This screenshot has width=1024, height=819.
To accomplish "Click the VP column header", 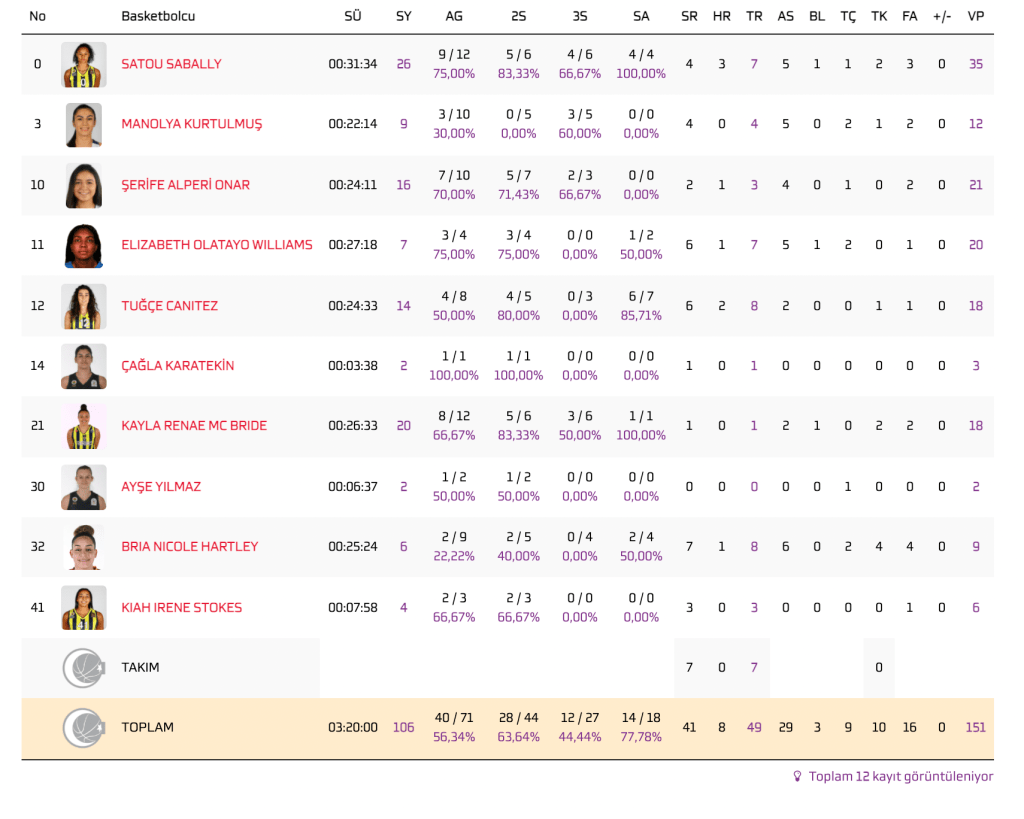I will [975, 16].
